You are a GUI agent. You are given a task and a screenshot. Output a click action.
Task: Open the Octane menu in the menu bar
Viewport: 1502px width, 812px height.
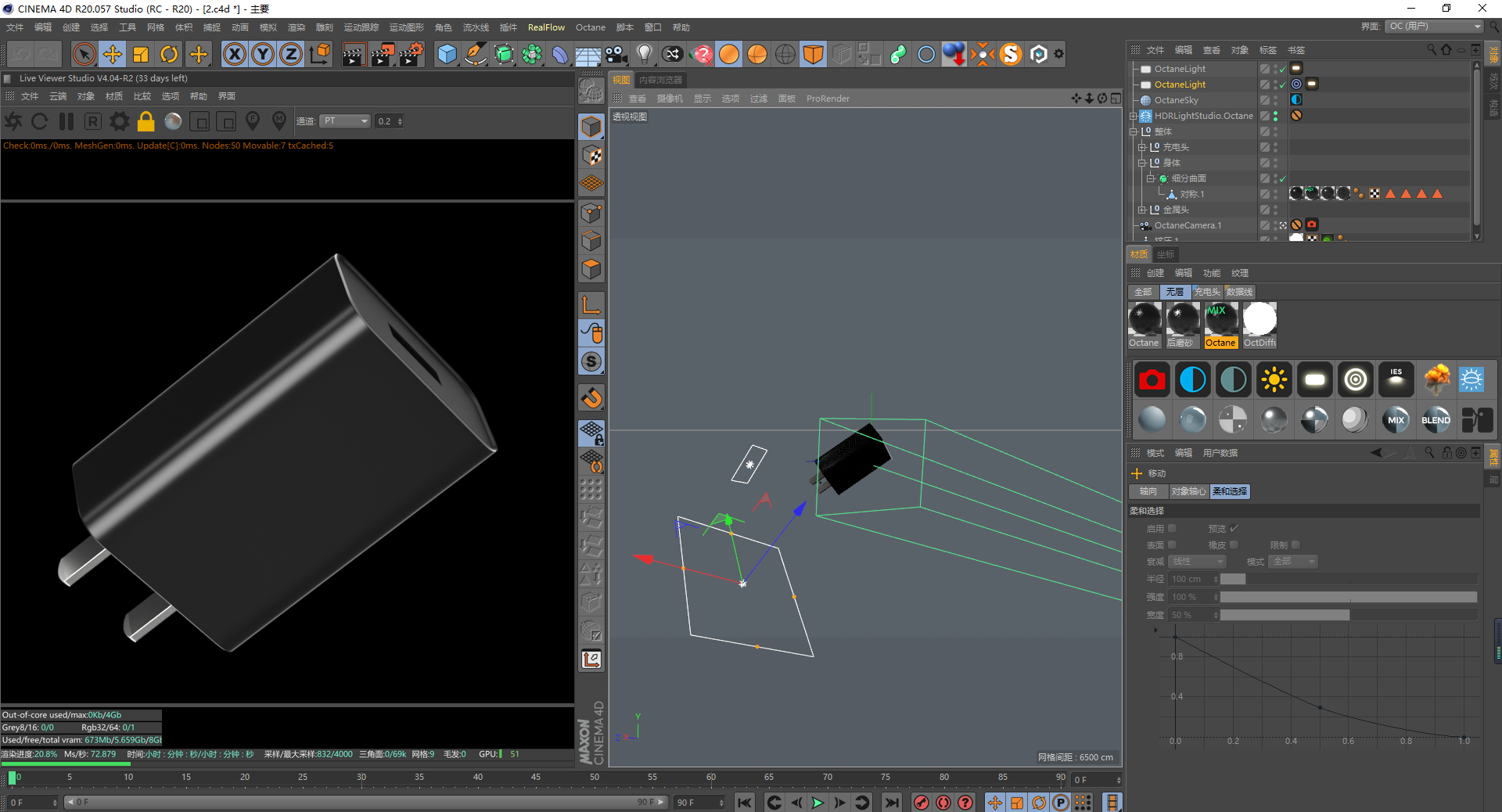click(x=591, y=27)
